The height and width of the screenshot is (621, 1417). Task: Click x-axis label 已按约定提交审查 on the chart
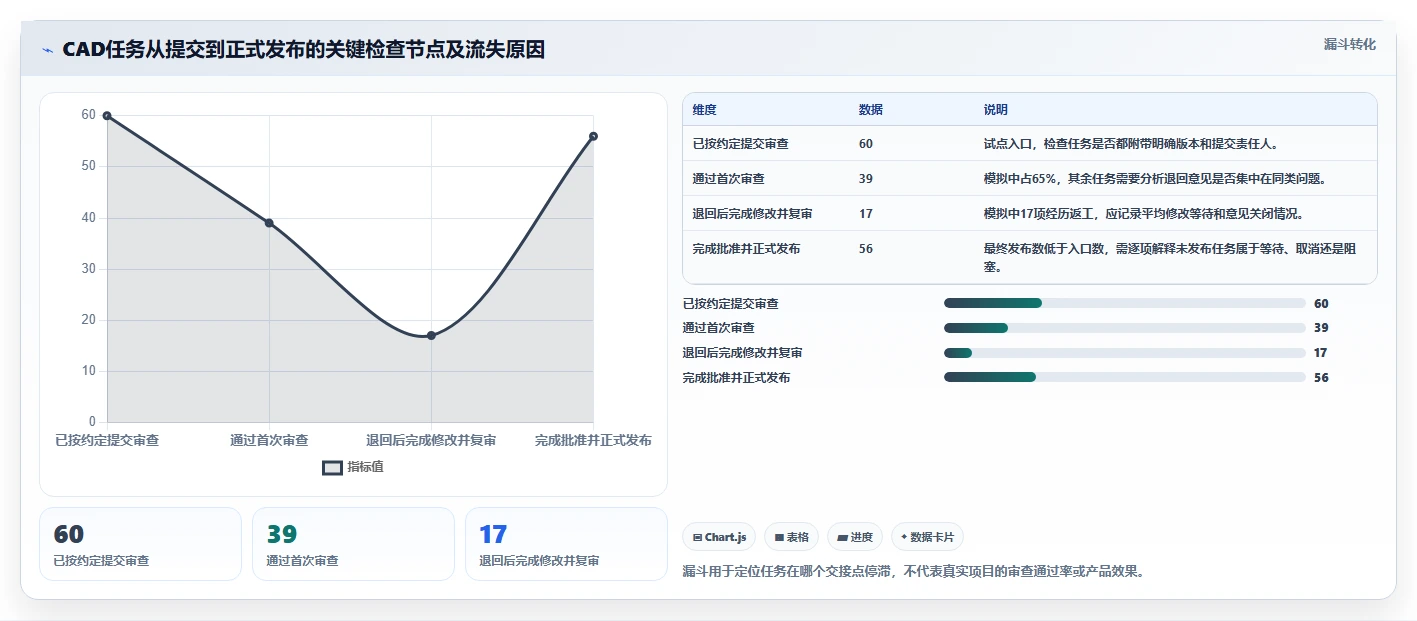(x=107, y=440)
